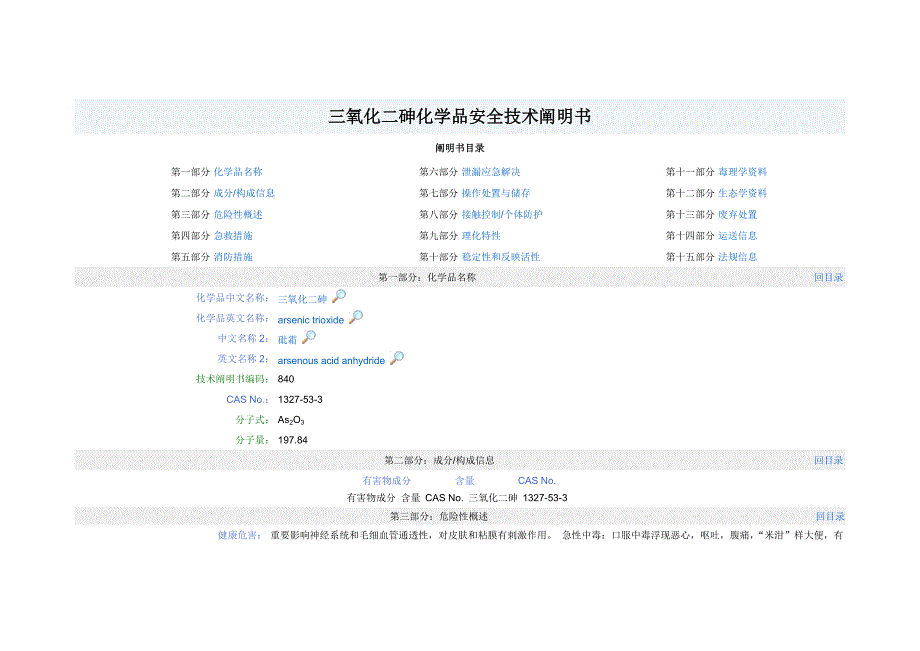The image size is (920, 651).
Task: Click the search icon next to arsenic trioxide
Action: [355, 317]
